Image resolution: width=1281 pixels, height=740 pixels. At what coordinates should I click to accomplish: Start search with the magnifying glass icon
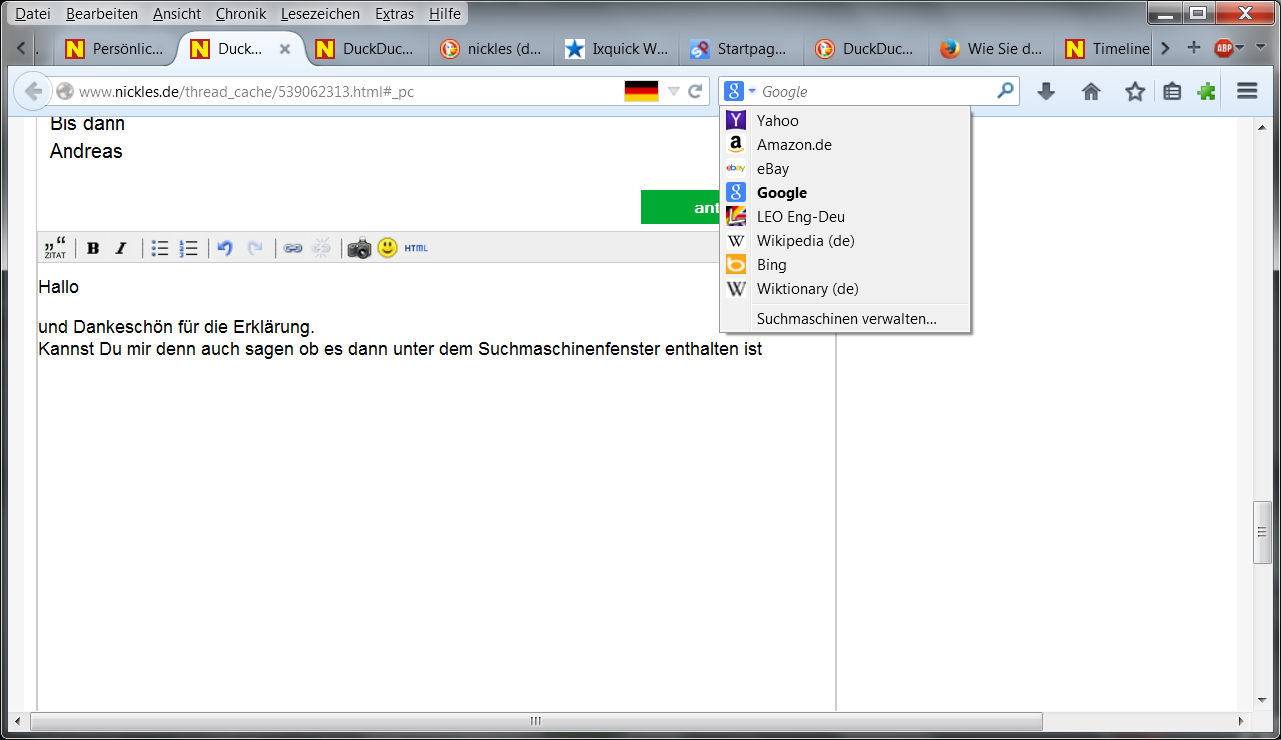(1005, 91)
